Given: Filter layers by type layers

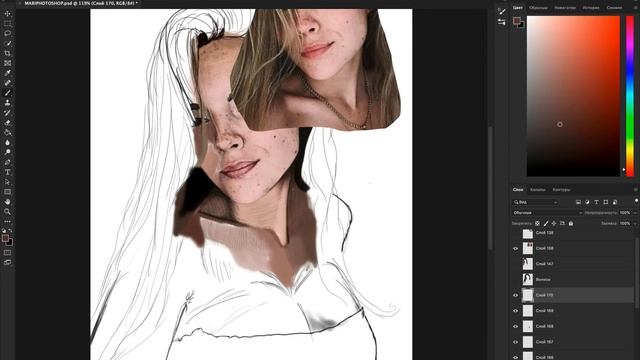Looking at the screenshot, I should (x=596, y=202).
